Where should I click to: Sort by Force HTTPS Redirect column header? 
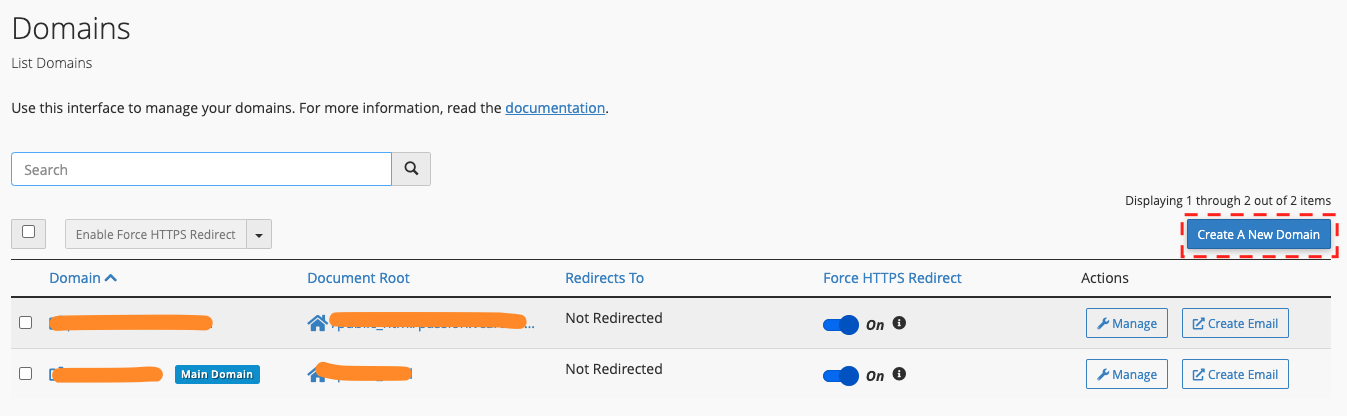[892, 278]
